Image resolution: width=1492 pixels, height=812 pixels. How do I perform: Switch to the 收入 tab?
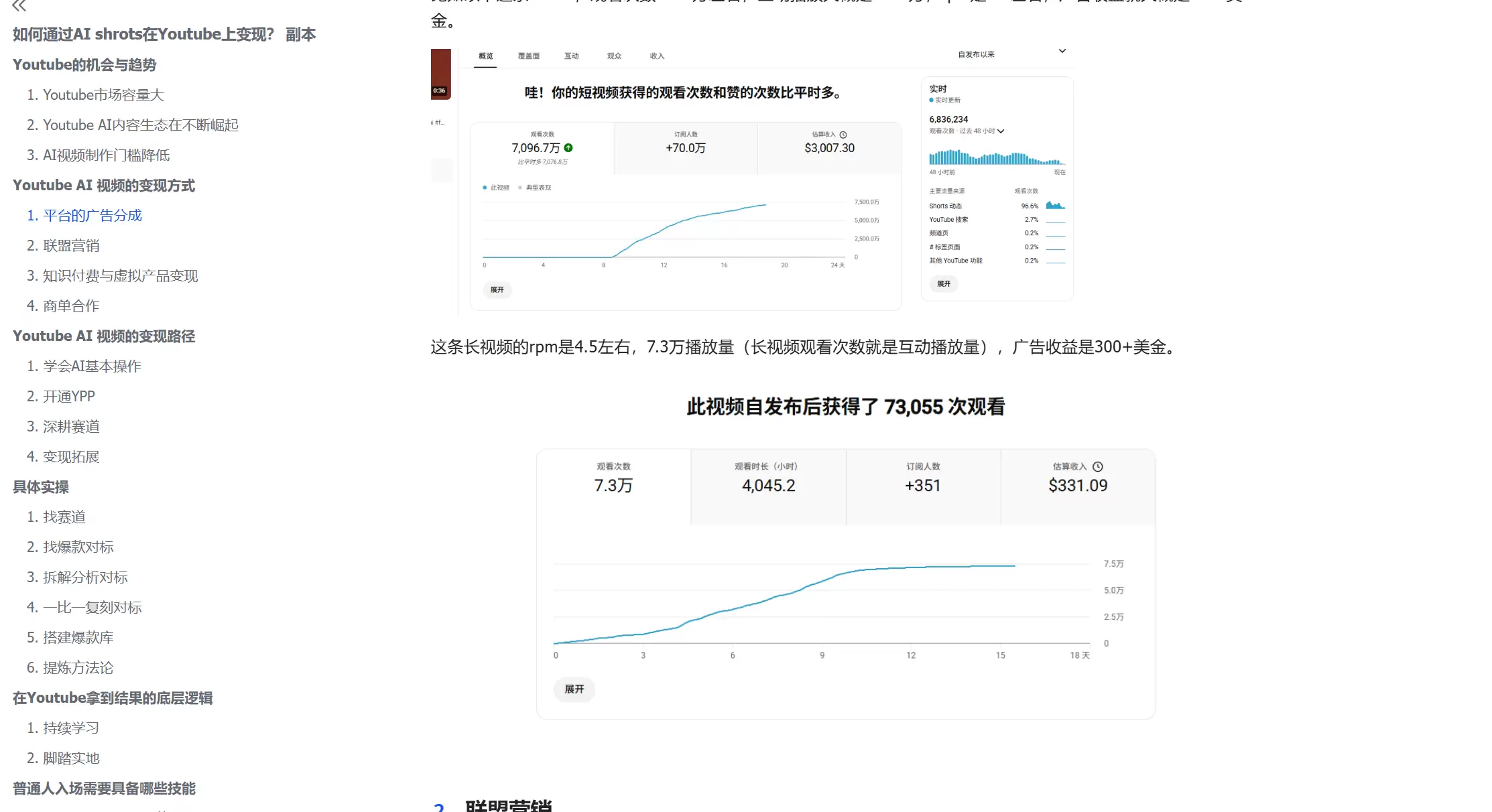pyautogui.click(x=656, y=56)
